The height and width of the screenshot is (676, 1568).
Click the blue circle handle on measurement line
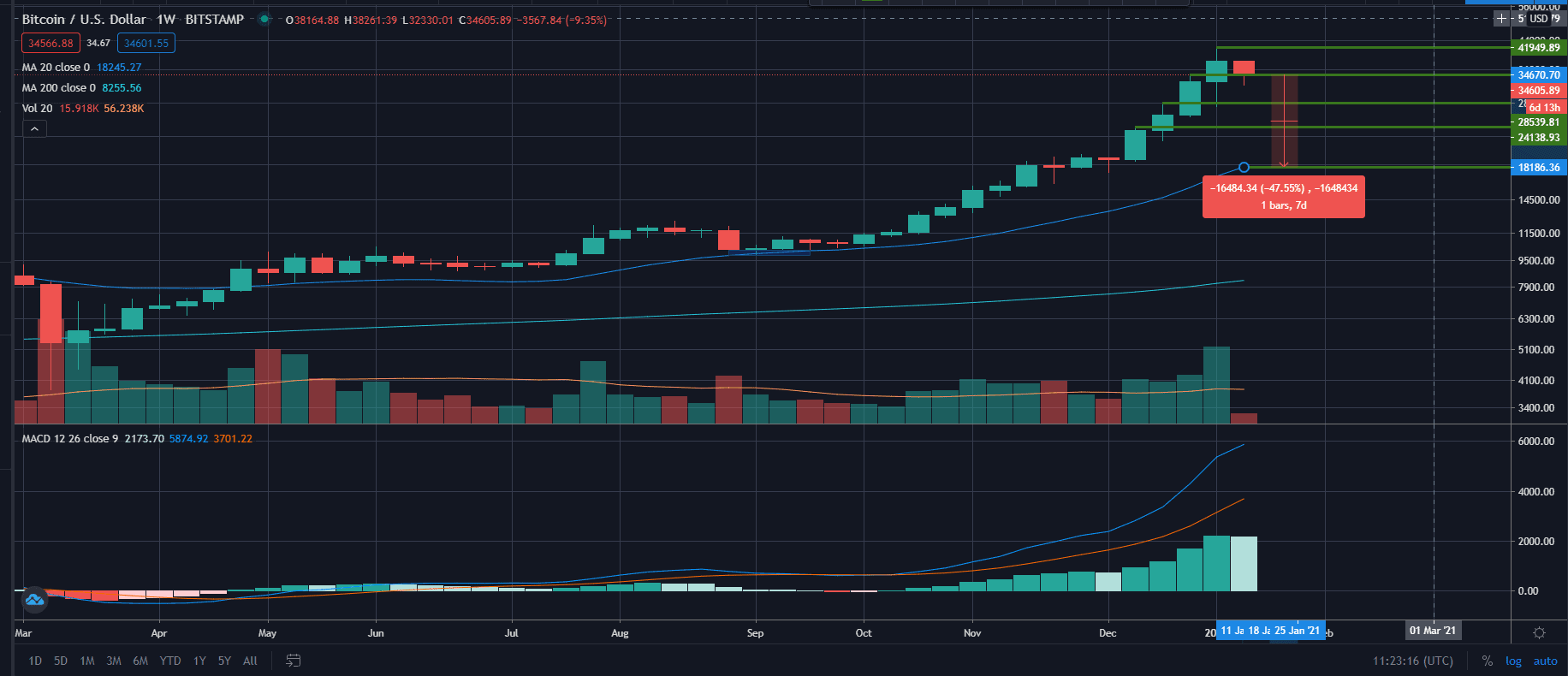1244,167
